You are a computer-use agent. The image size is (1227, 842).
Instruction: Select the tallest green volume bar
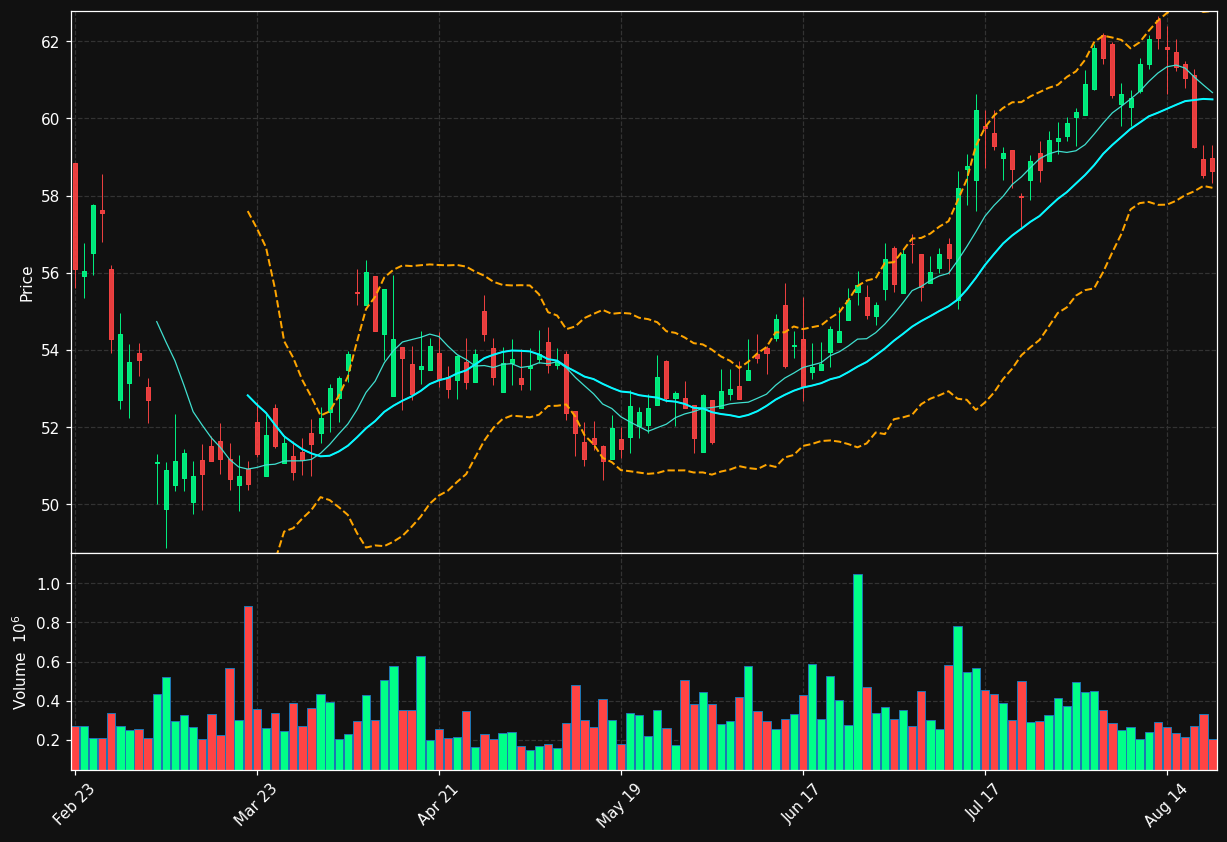(x=857, y=672)
